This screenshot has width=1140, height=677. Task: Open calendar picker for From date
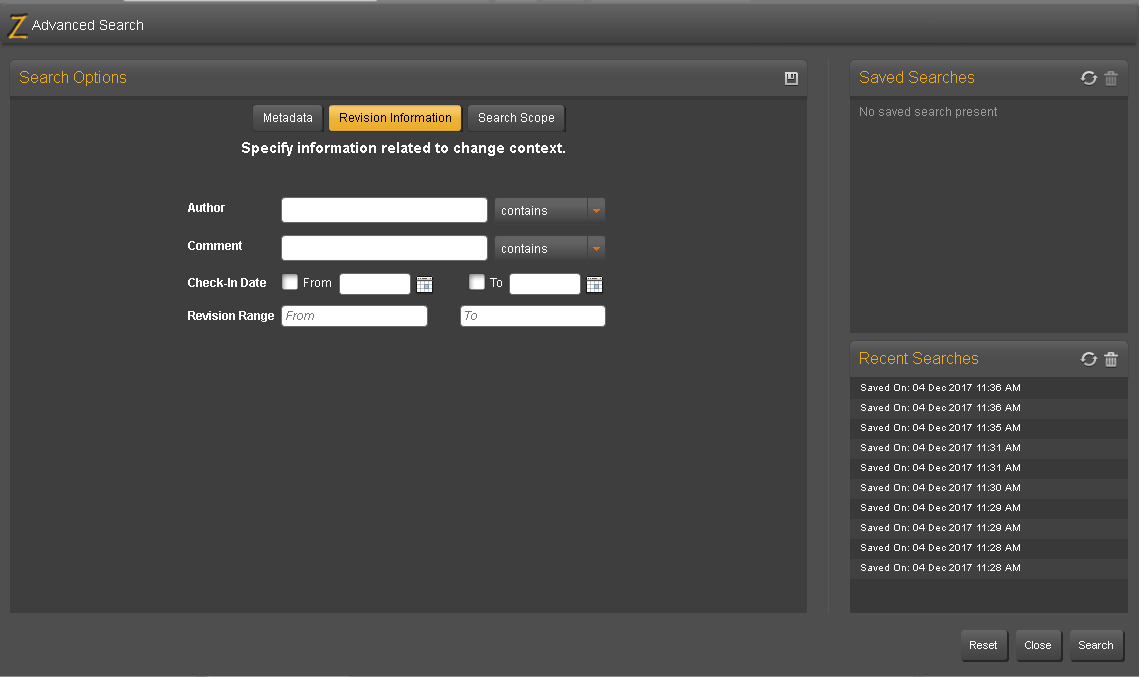click(425, 284)
